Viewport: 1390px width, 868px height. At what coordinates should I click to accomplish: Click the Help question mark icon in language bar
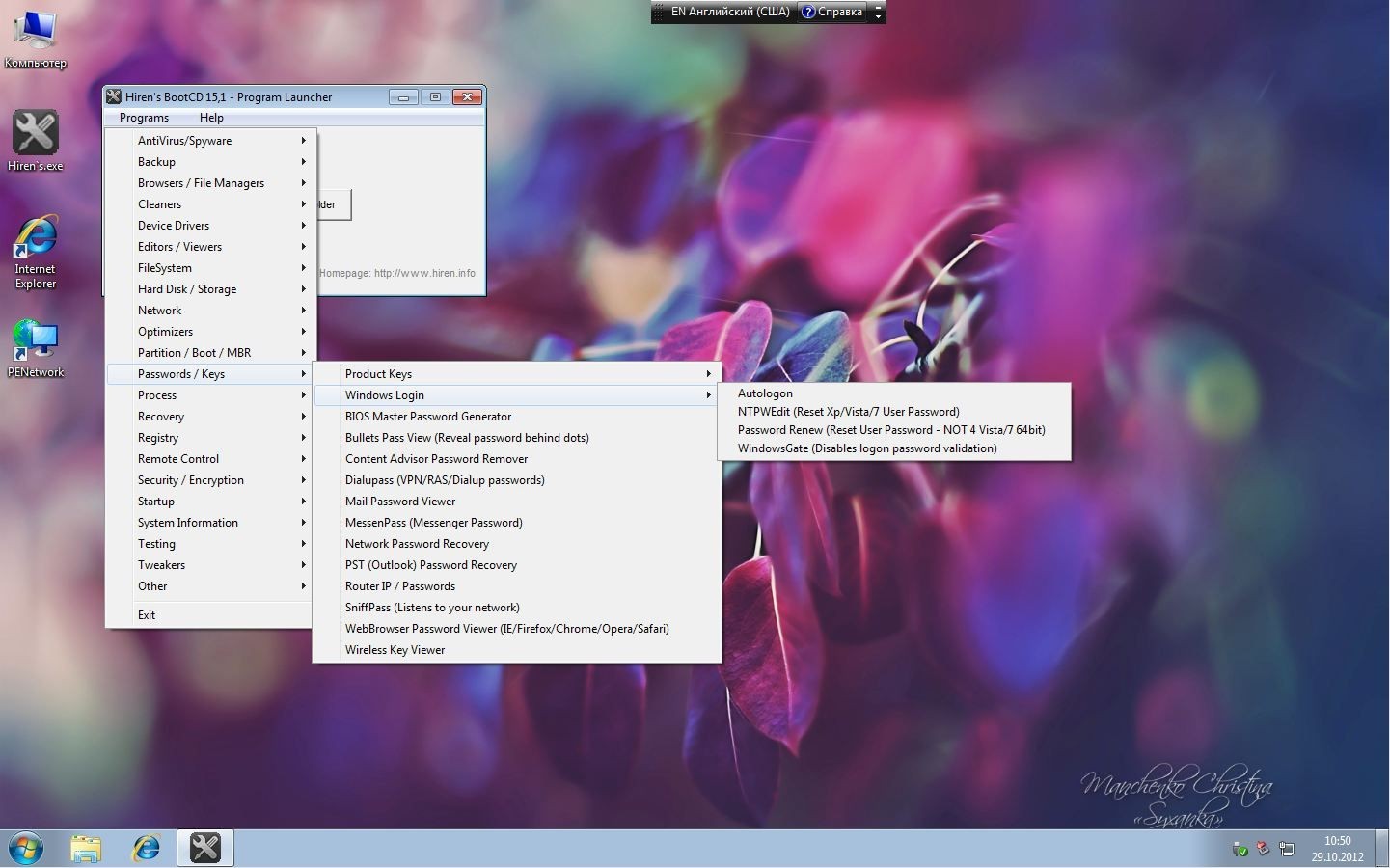tap(808, 12)
